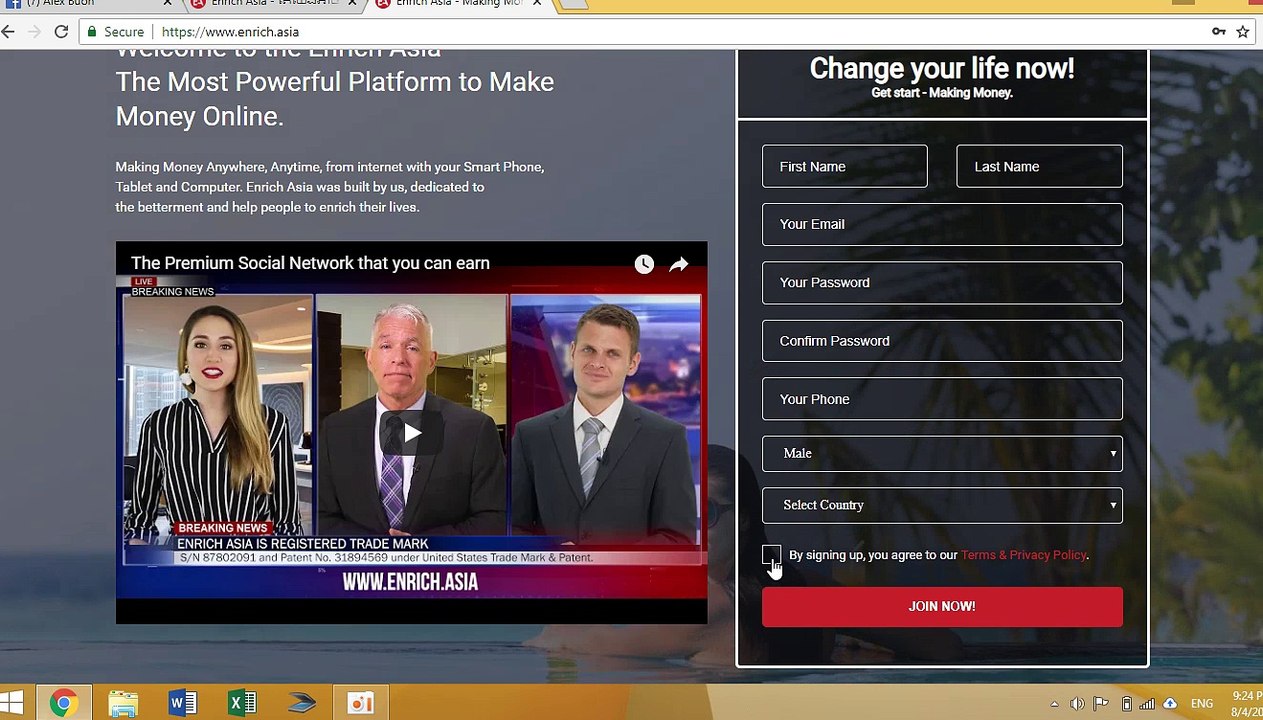
Task: Open the scanner app in the taskbar
Action: click(x=302, y=703)
